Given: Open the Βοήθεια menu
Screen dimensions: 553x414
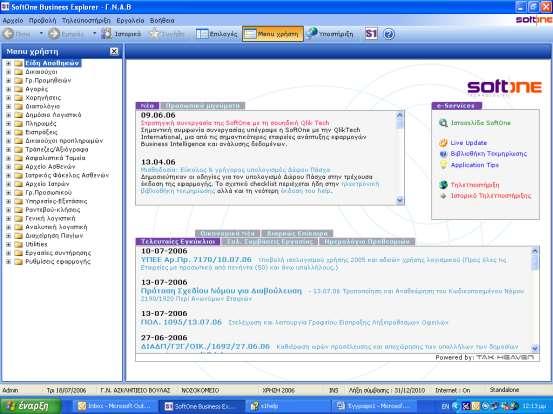Looking at the screenshot, I should (162, 20).
